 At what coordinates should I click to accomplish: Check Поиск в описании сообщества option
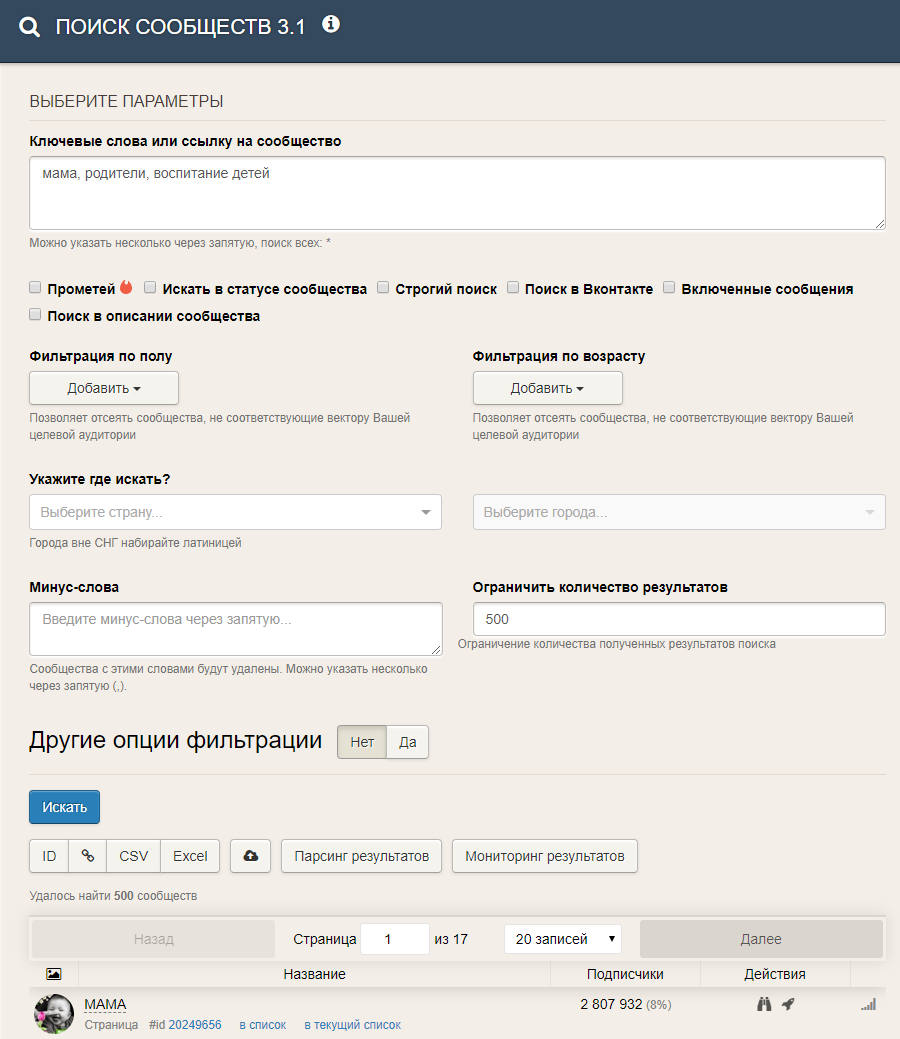[x=35, y=315]
